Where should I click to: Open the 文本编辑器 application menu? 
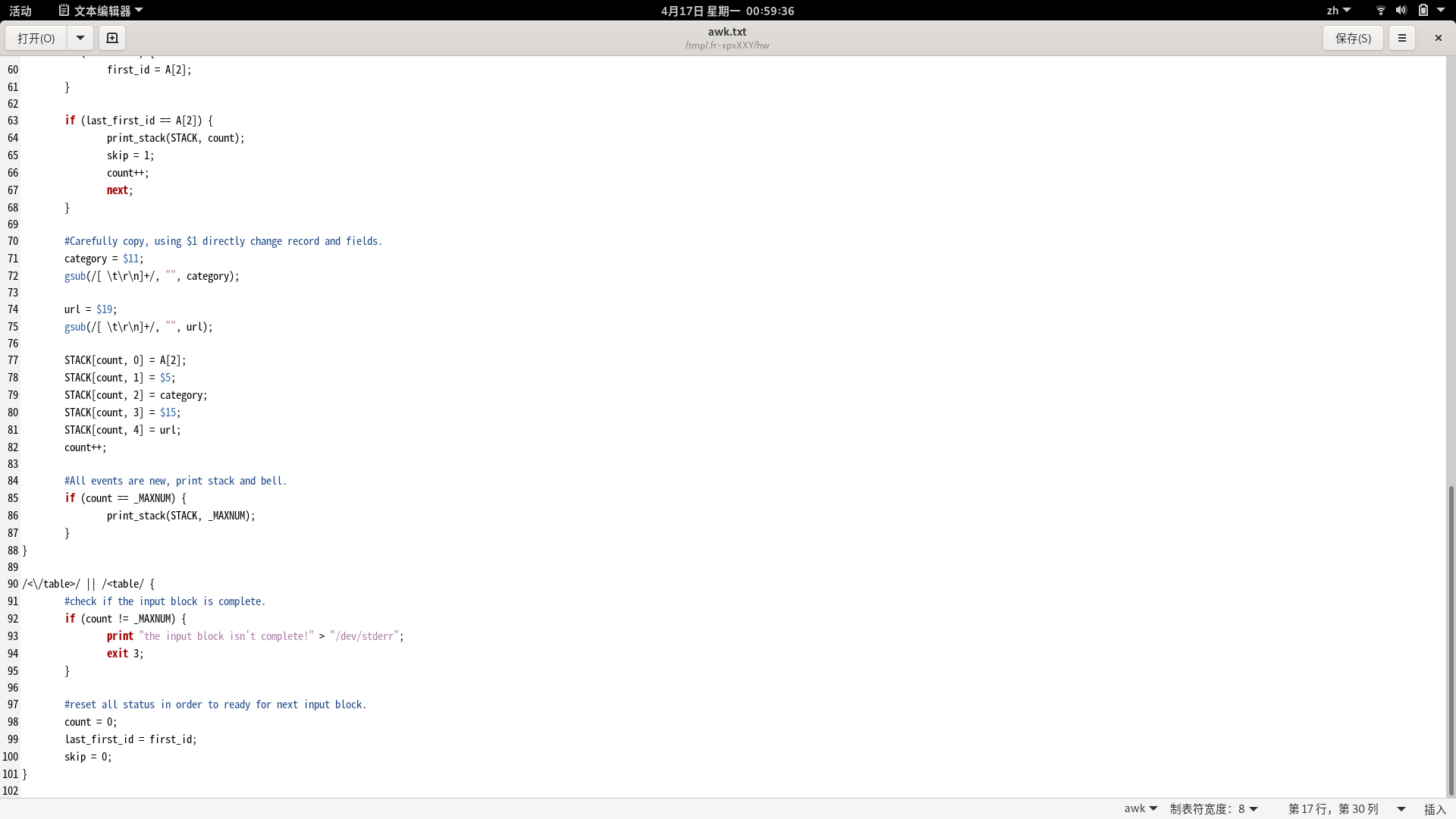[x=101, y=11]
